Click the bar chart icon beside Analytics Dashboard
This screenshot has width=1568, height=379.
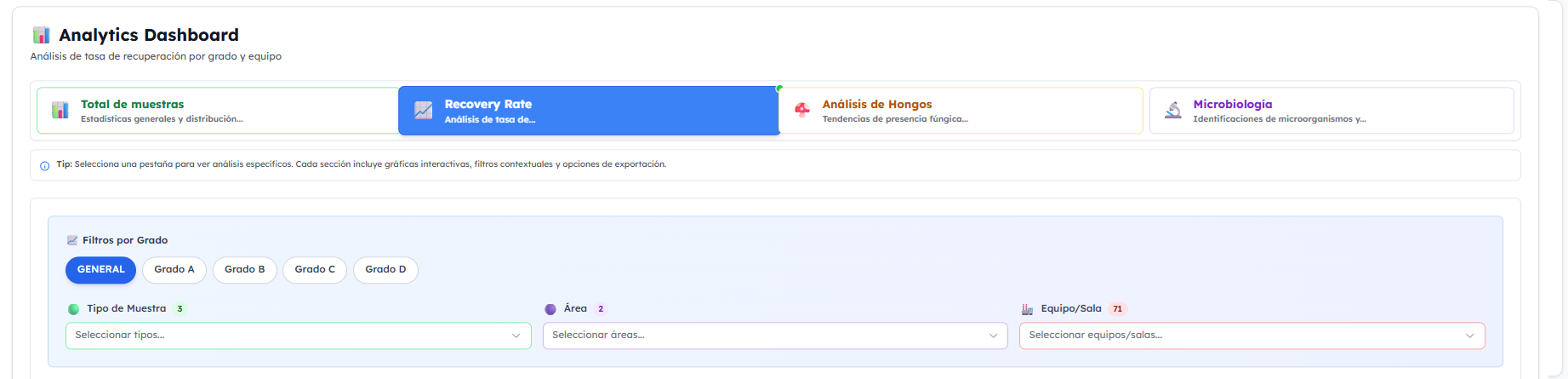[x=41, y=35]
